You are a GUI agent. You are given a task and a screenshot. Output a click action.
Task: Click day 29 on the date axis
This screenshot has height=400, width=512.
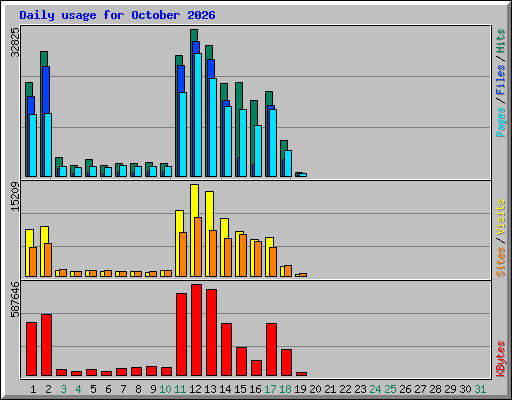pos(450,389)
